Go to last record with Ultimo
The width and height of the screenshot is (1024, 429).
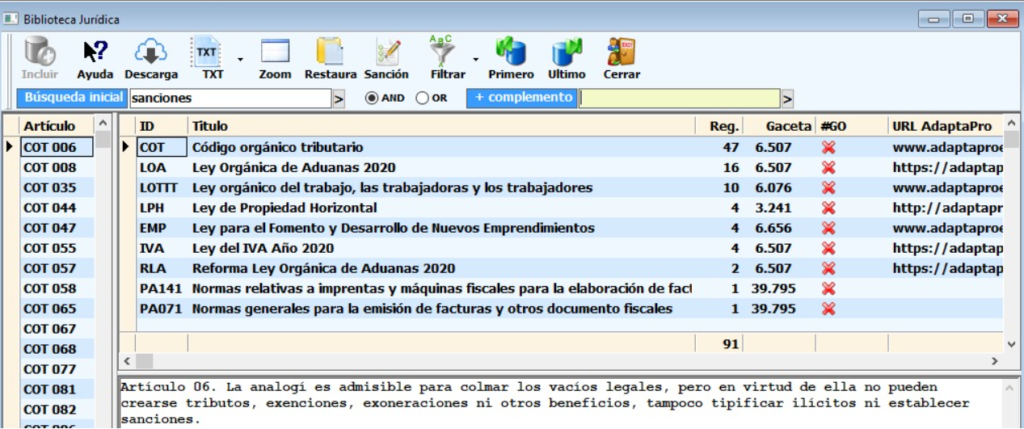click(x=566, y=52)
